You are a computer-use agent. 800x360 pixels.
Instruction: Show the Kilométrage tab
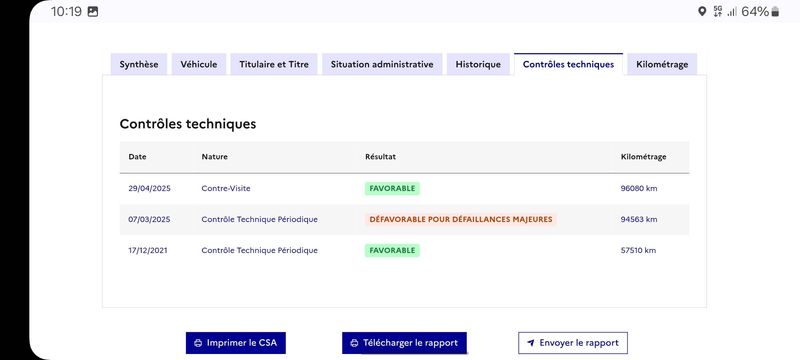coord(662,64)
